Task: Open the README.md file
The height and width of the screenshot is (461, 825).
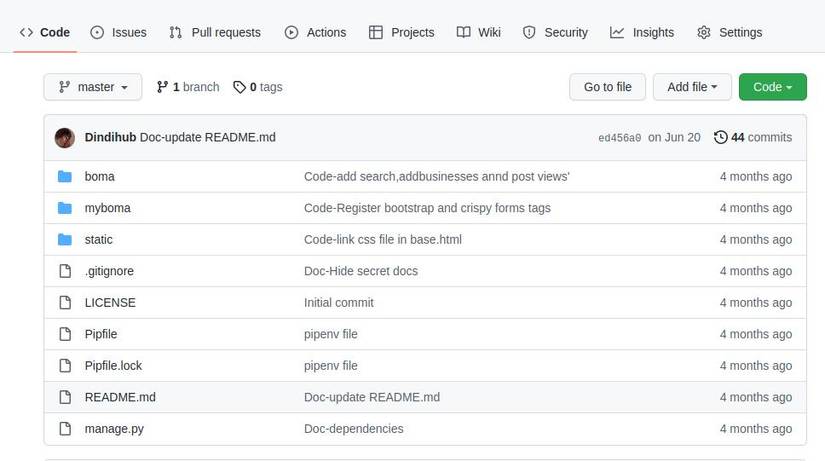Action: tap(120, 397)
